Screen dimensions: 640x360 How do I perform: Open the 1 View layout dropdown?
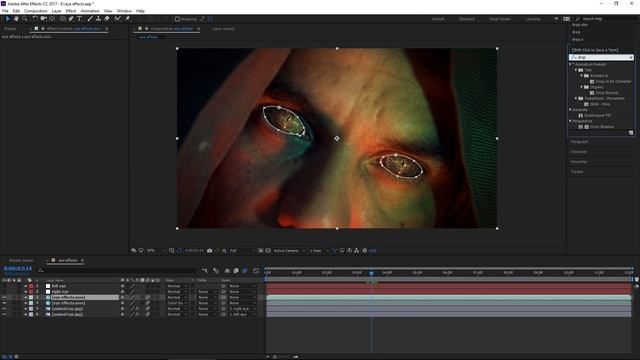pos(319,251)
